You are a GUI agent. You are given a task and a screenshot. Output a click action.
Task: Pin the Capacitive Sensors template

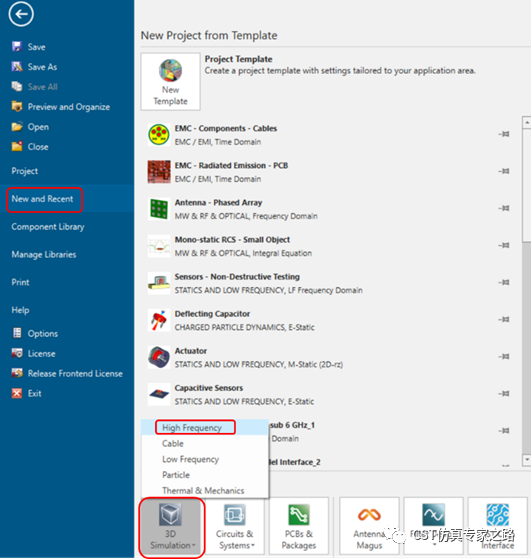(504, 394)
